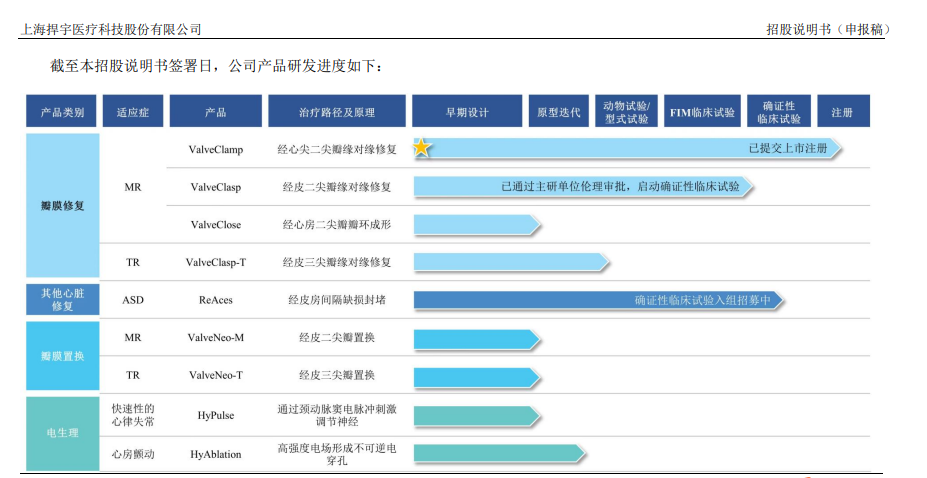927x478 pixels.
Task: Click the 电生理 category cell
Action: coord(62,433)
